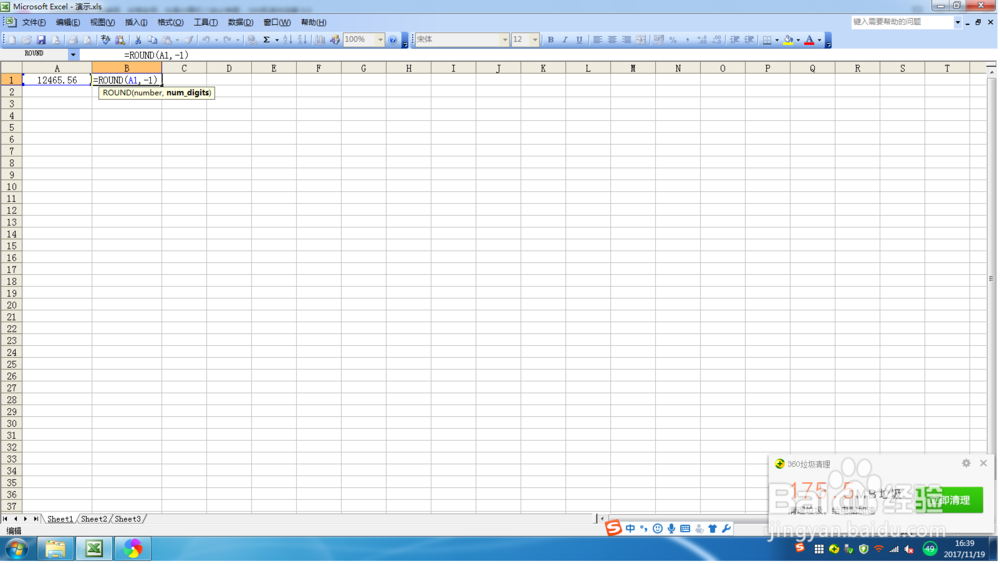This screenshot has height=564, width=1000.
Task: Click the Windows Start button
Action: coord(17,549)
